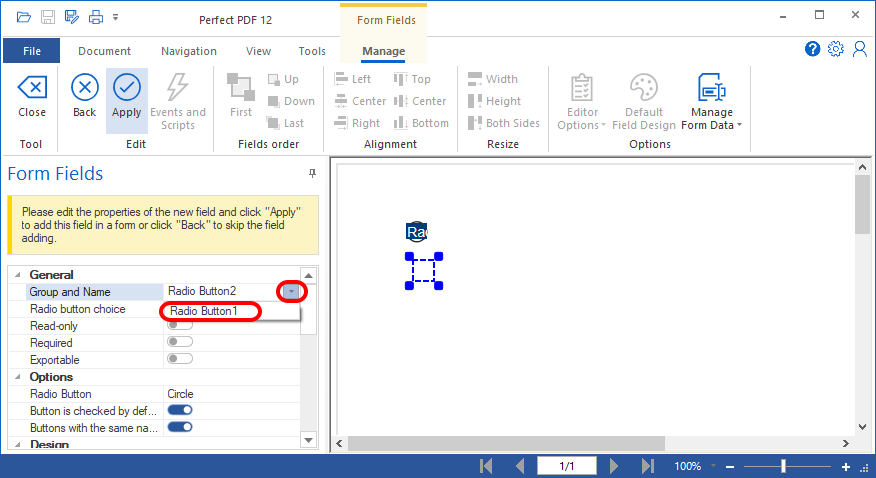Go to next page
The image size is (876, 478).
(613, 466)
